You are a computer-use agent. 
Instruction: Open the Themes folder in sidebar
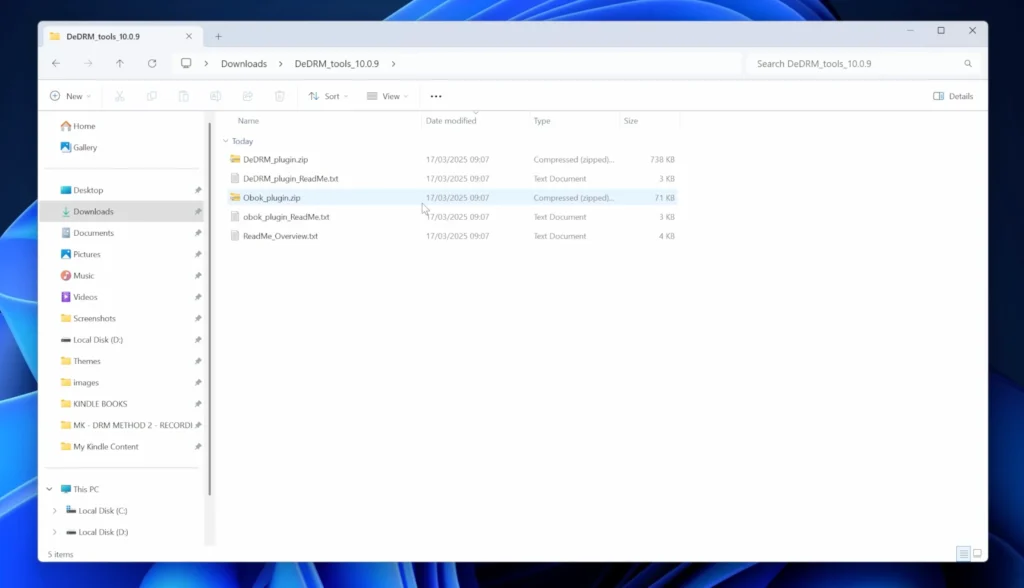pos(86,361)
